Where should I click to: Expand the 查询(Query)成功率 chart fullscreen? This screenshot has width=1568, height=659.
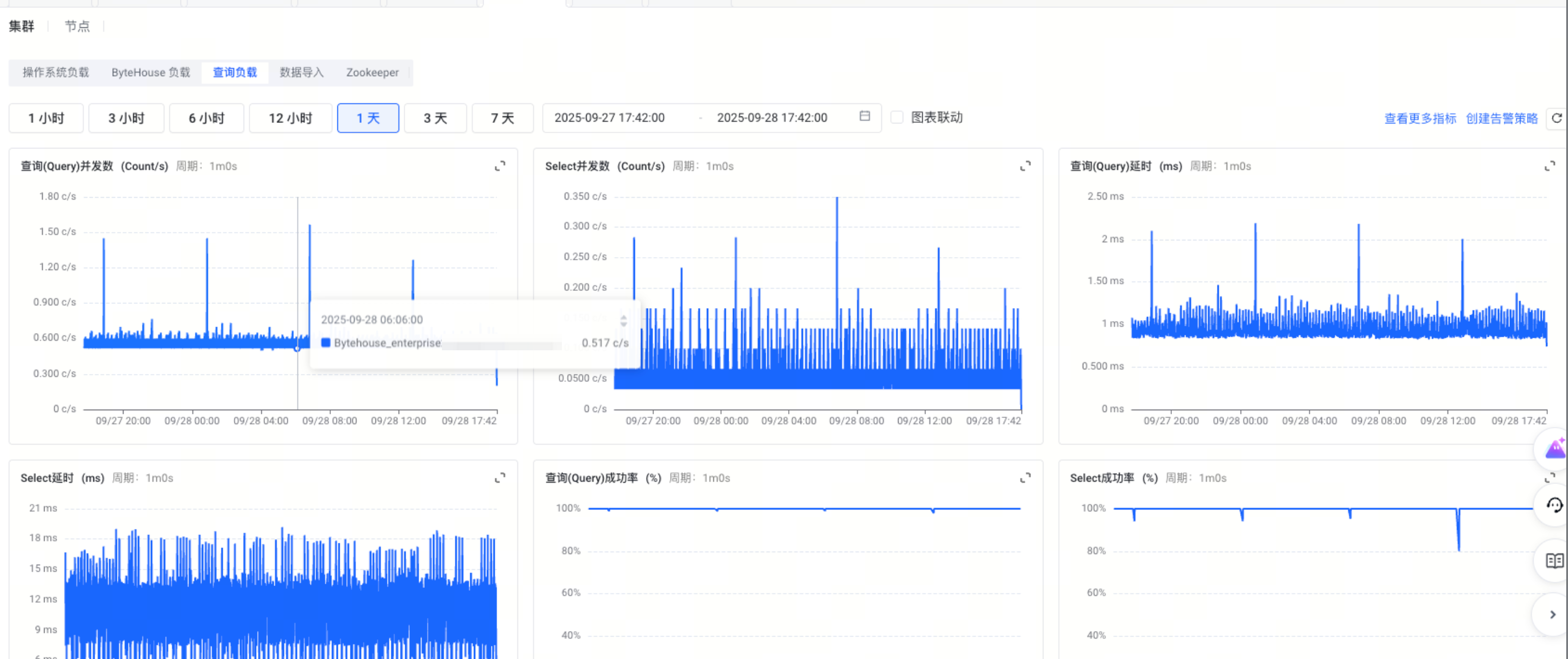[x=1025, y=479]
